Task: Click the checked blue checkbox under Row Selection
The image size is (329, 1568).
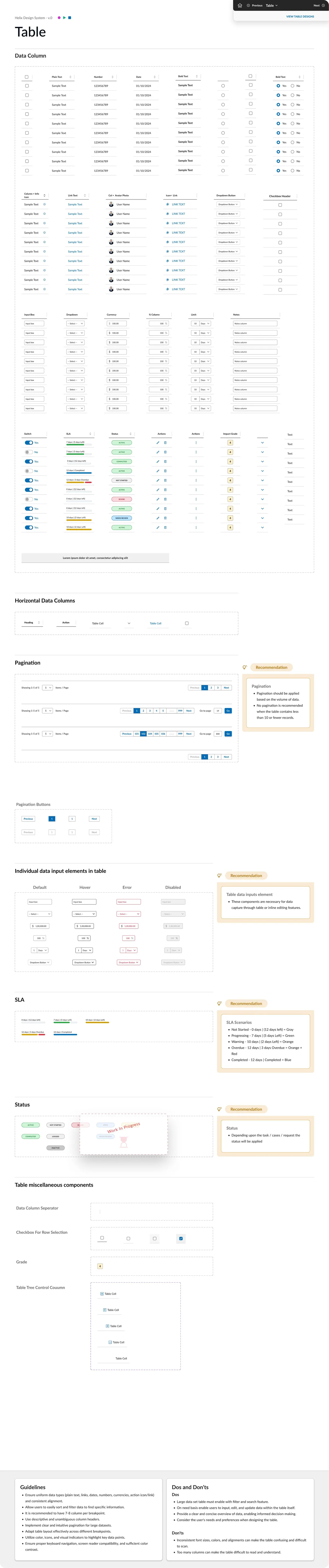Action: click(x=181, y=1238)
